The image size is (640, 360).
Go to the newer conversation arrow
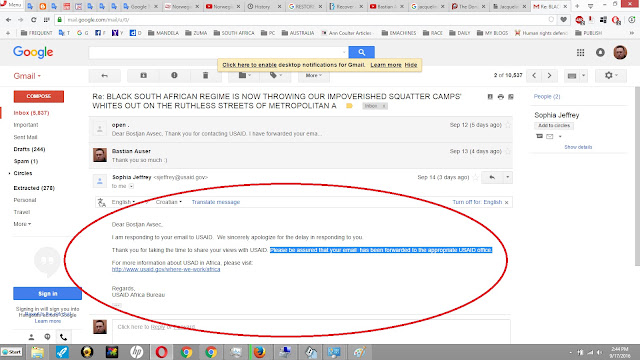534,76
